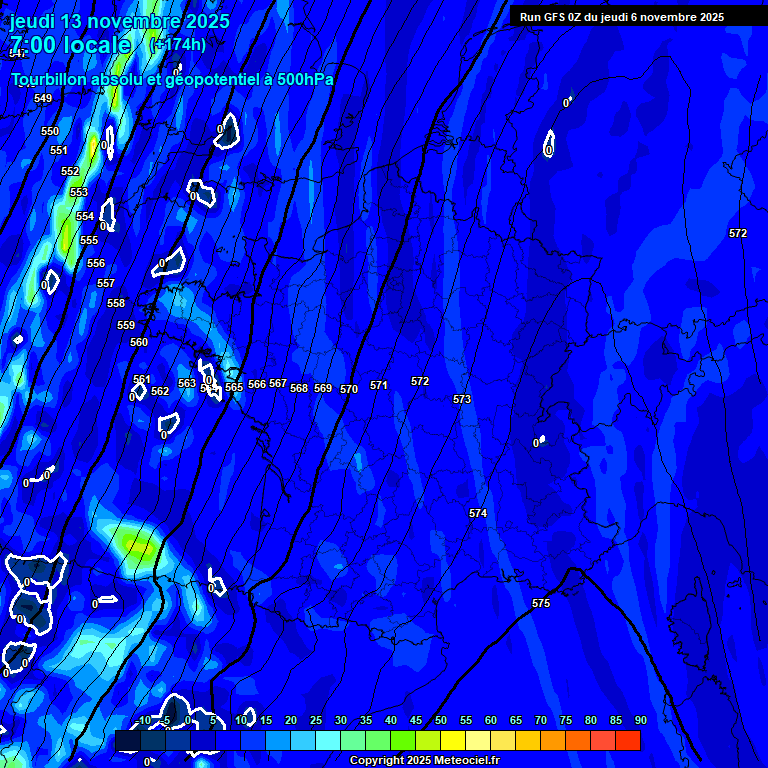Pick the bright green swatch under the 40 label
The image size is (768, 768).
pyautogui.click(x=403, y=741)
